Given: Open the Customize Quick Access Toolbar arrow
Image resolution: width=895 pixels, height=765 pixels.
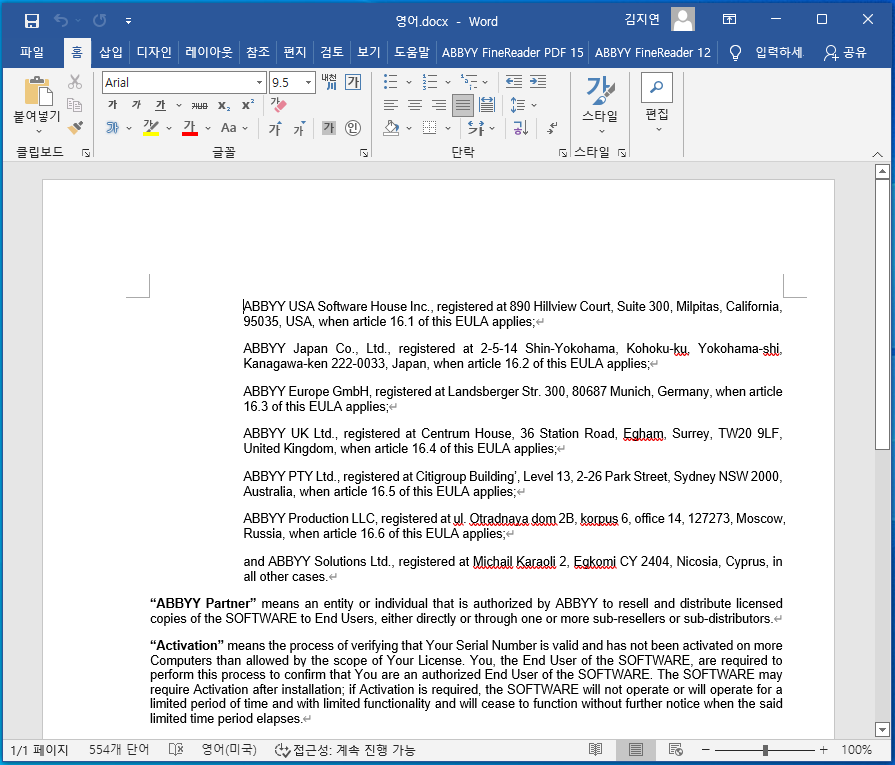Looking at the screenshot, I should (128, 21).
